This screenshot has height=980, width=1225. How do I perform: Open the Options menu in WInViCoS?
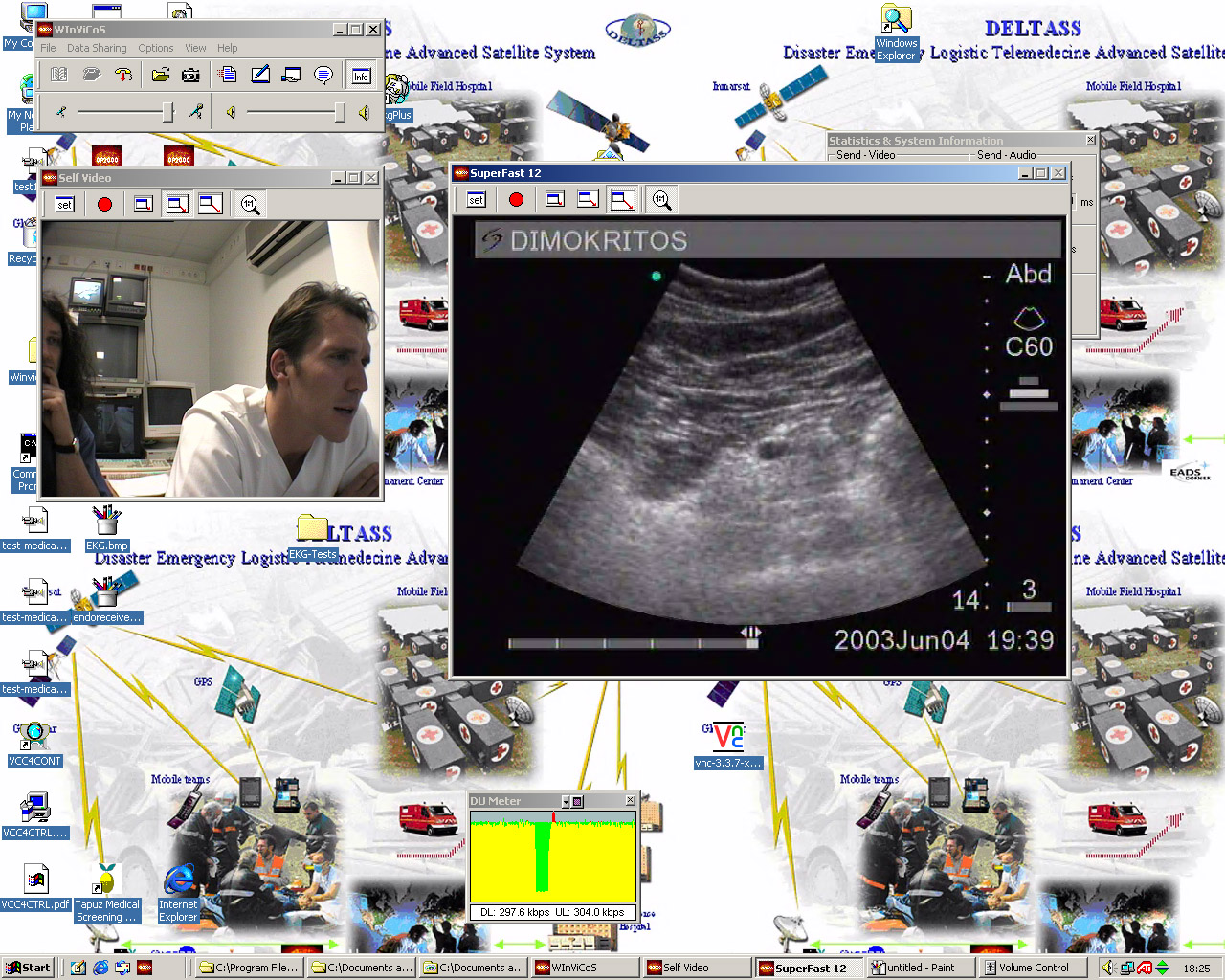156,48
